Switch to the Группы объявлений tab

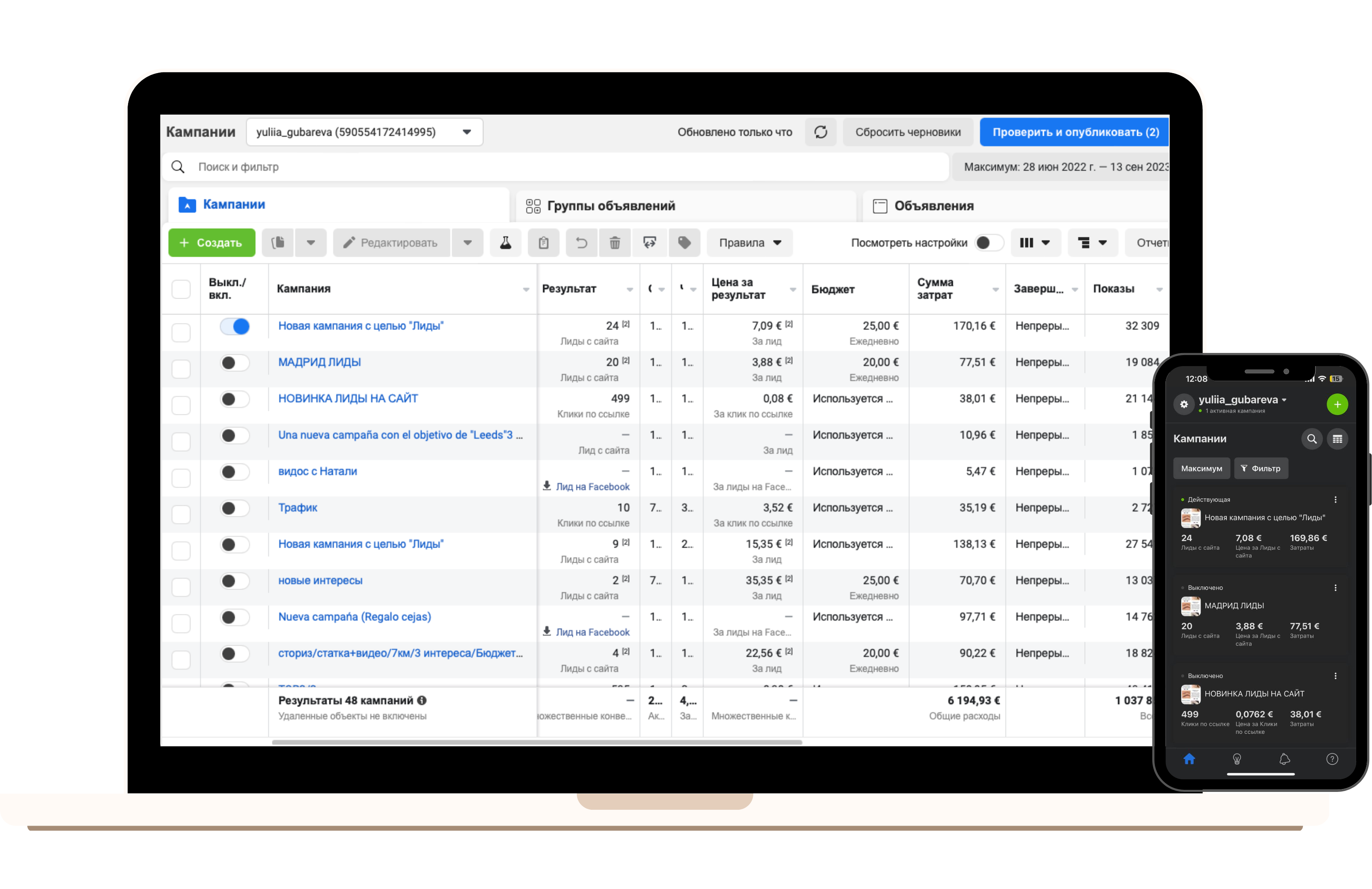point(611,206)
